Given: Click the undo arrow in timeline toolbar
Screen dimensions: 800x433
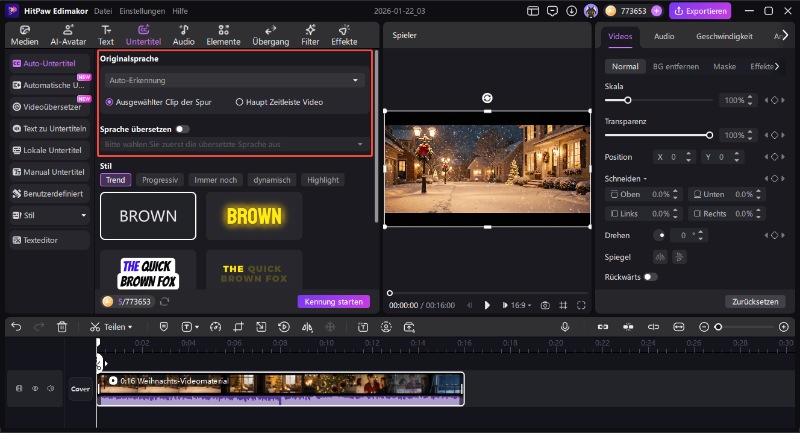Looking at the screenshot, I should (16, 327).
